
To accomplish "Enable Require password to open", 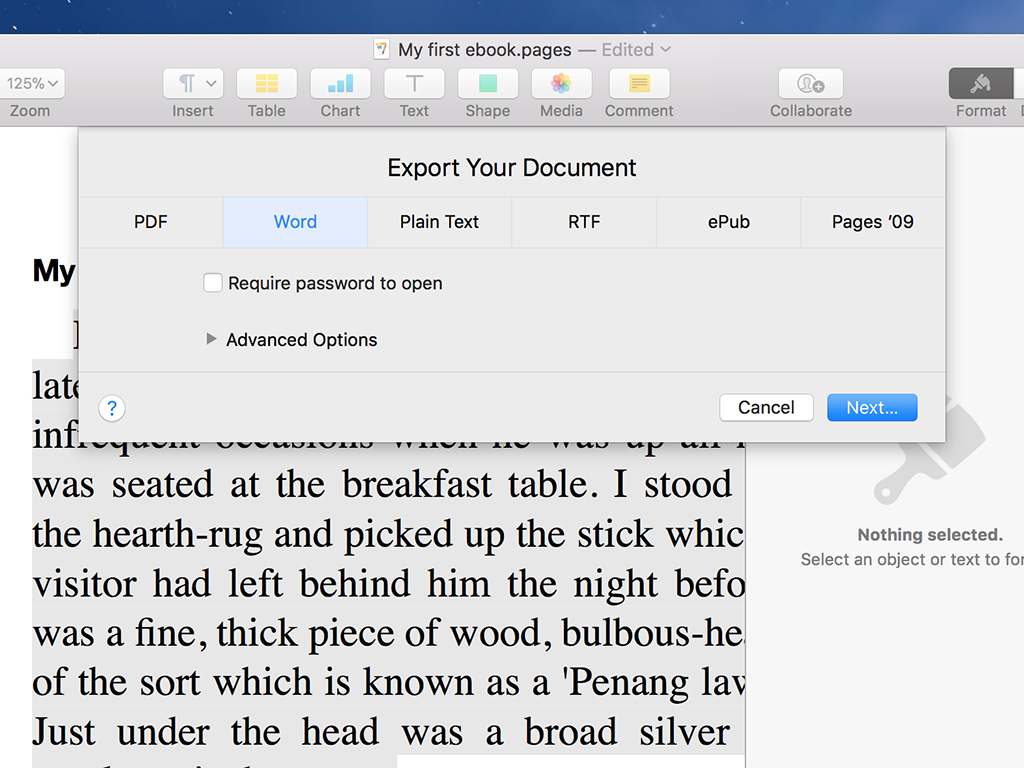I will [212, 283].
